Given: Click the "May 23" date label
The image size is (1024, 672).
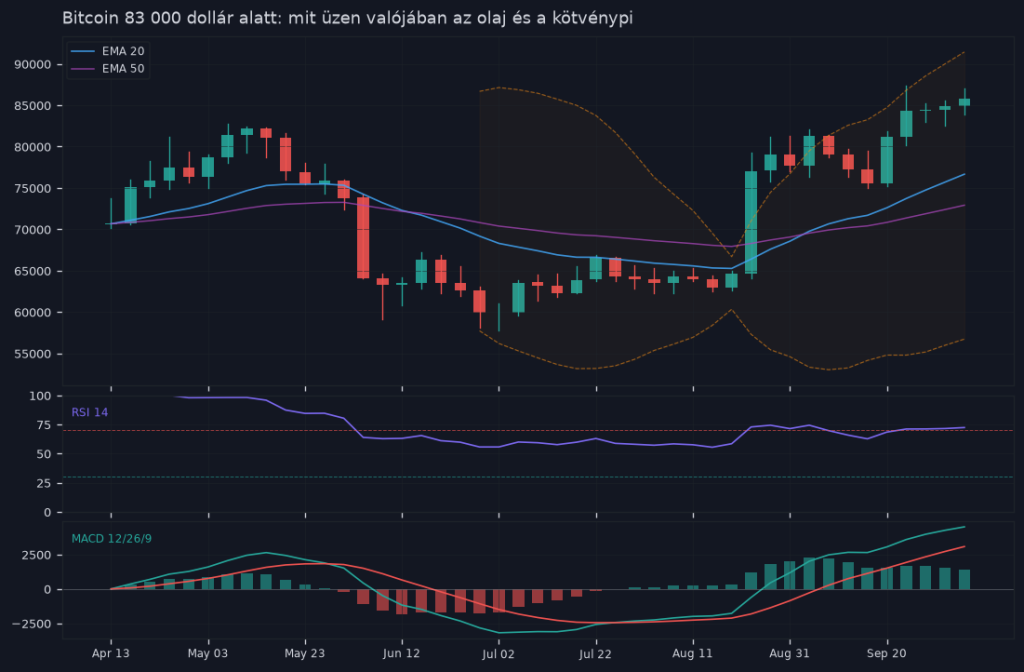Looking at the screenshot, I should 305,653.
